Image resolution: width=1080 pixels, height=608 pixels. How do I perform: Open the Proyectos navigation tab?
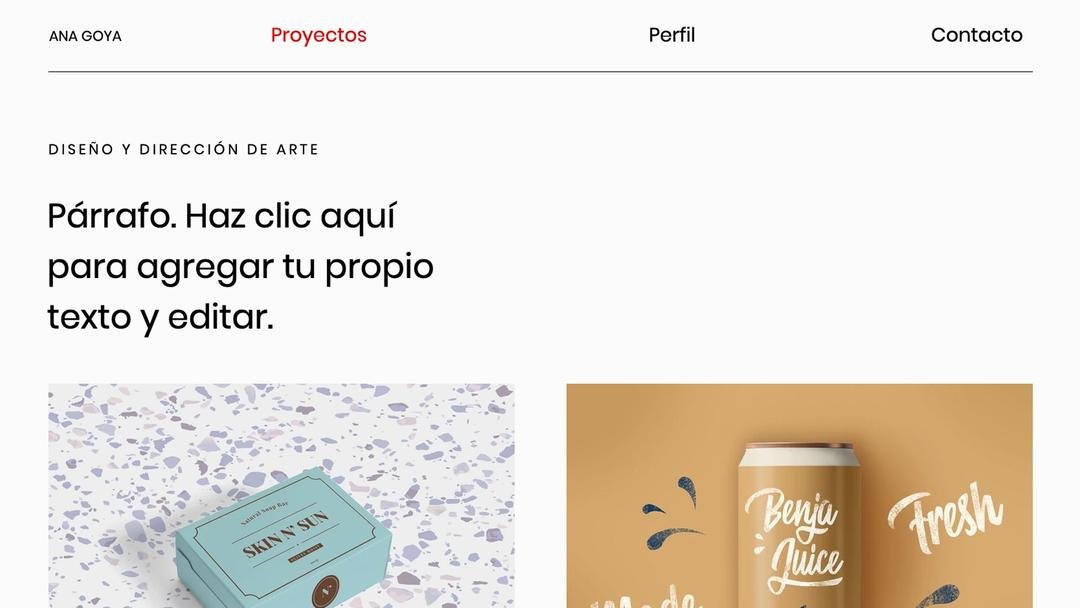click(x=318, y=35)
